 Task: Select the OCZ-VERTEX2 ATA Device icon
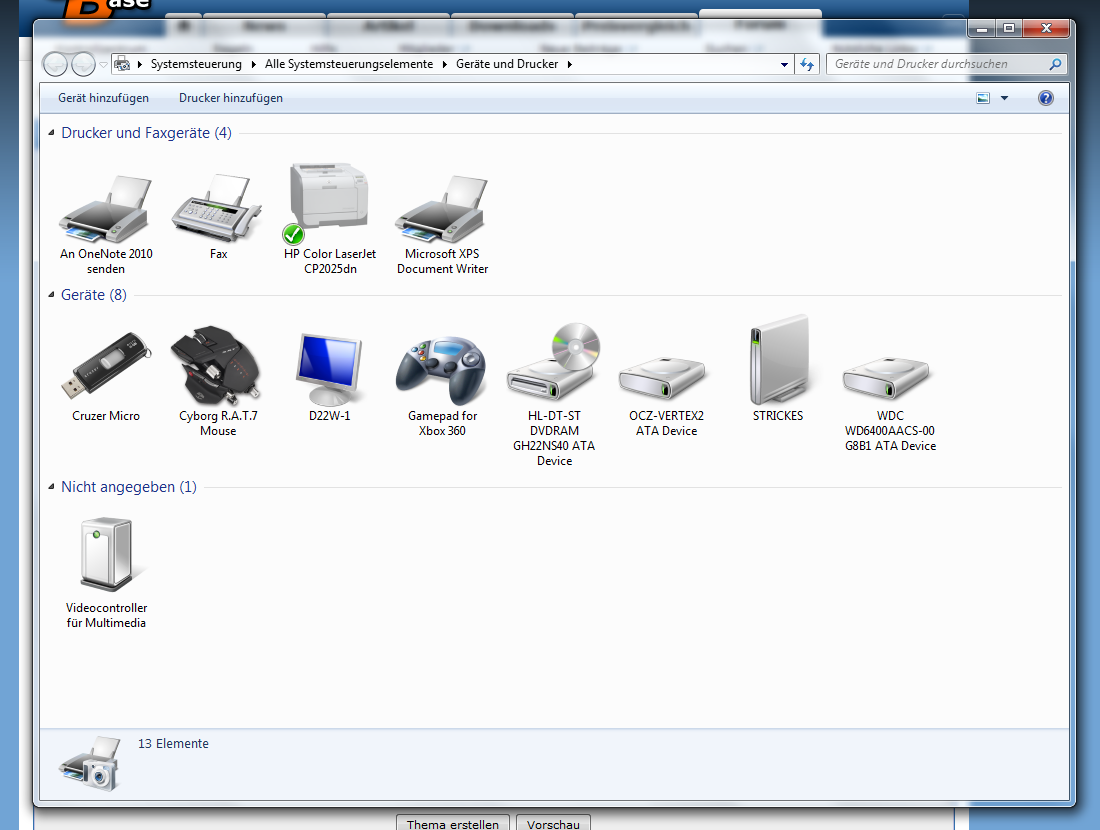(x=662, y=379)
